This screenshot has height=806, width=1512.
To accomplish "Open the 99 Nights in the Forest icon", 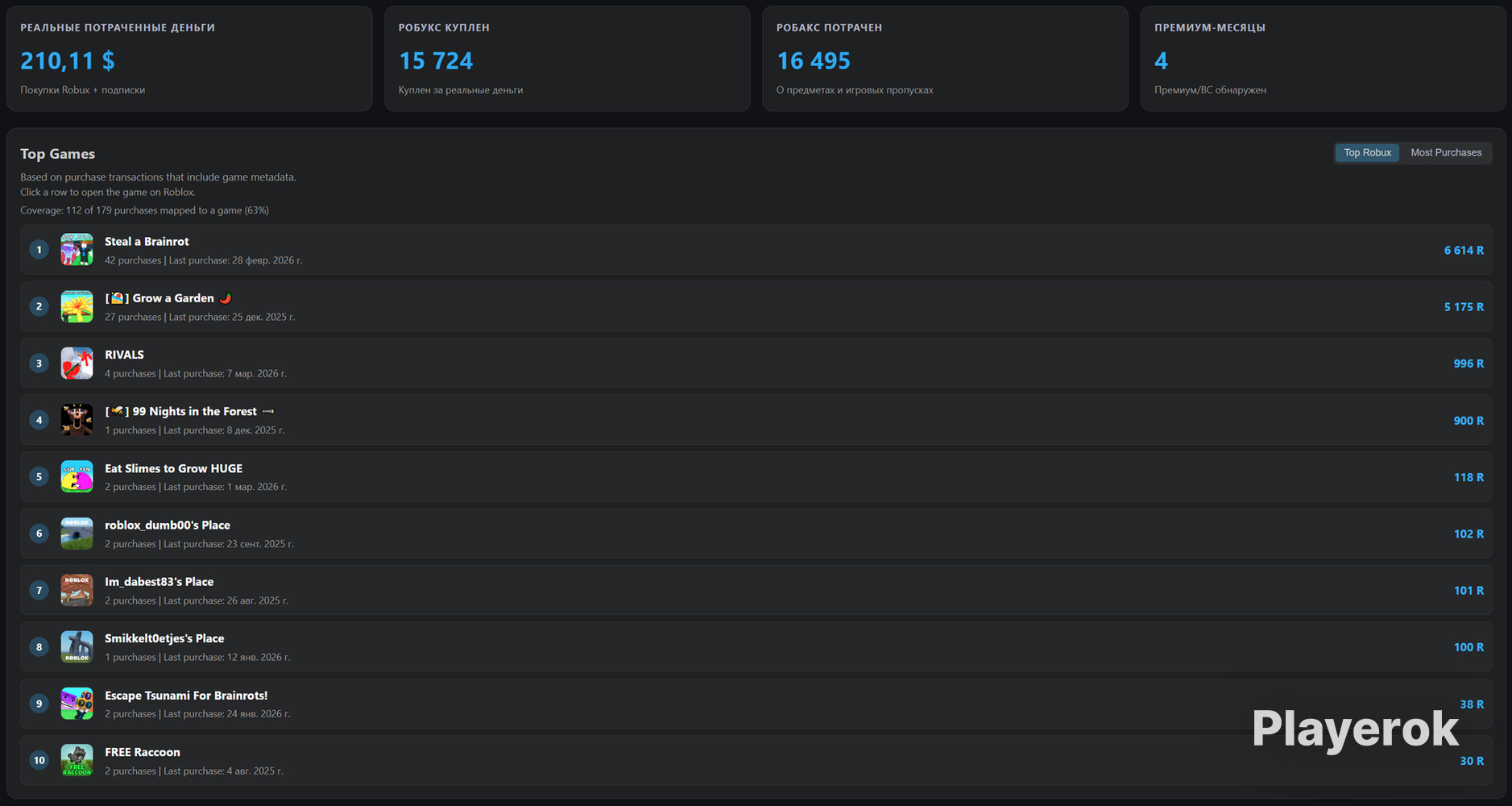I will click(x=77, y=420).
